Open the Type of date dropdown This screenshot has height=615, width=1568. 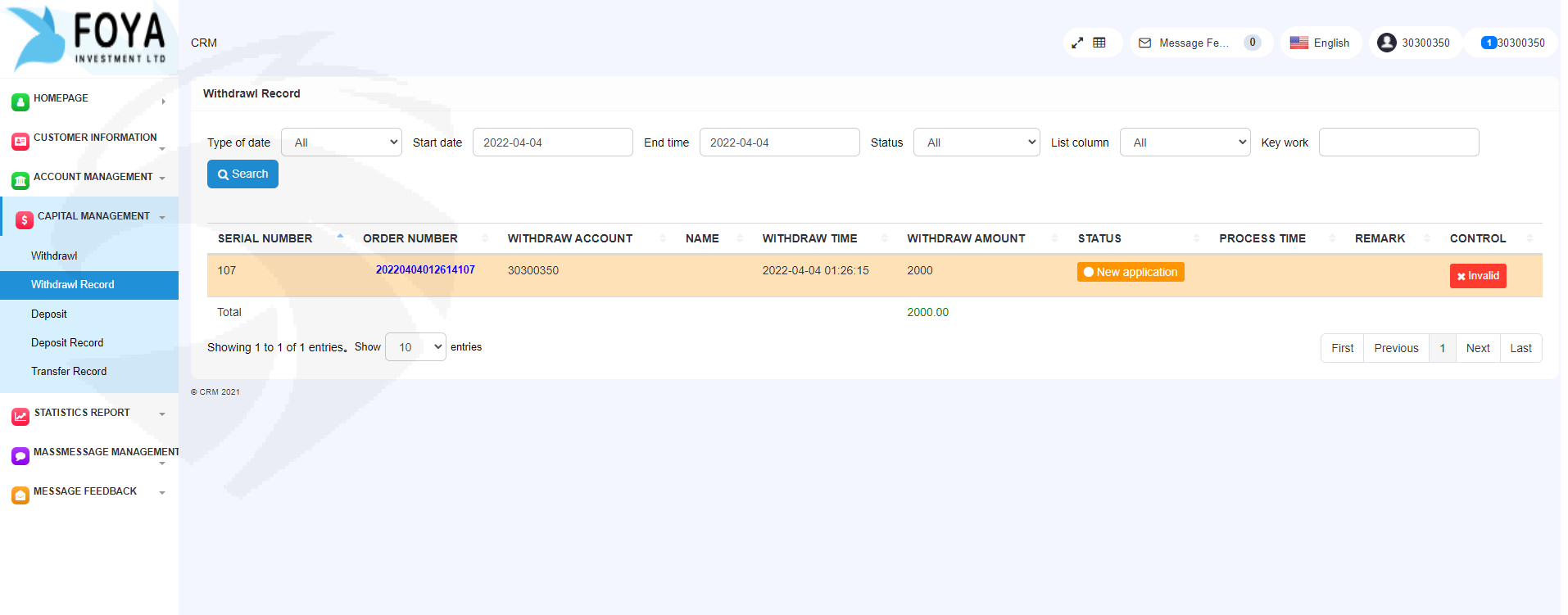point(341,142)
